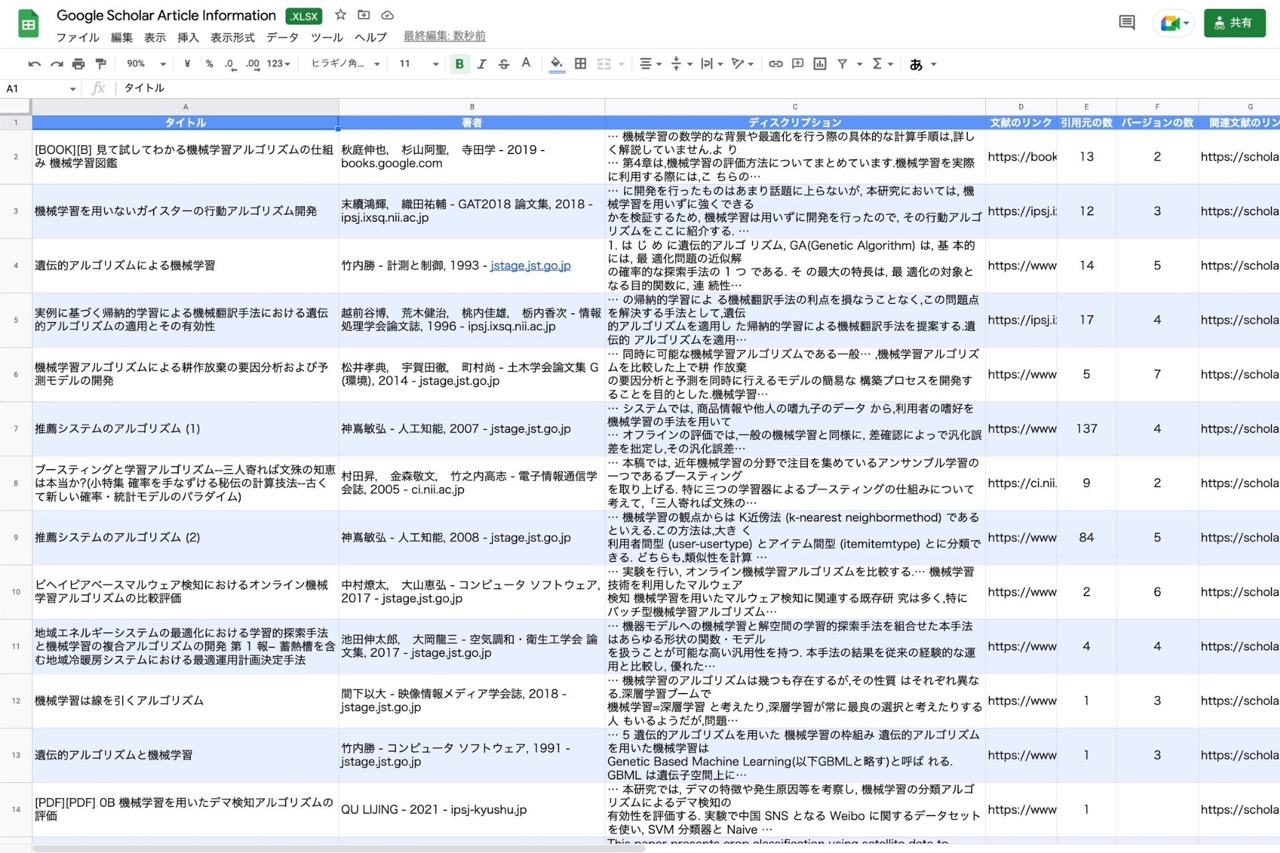
Task: Select author cell QU LIJING - 2021
Action: (x=472, y=810)
